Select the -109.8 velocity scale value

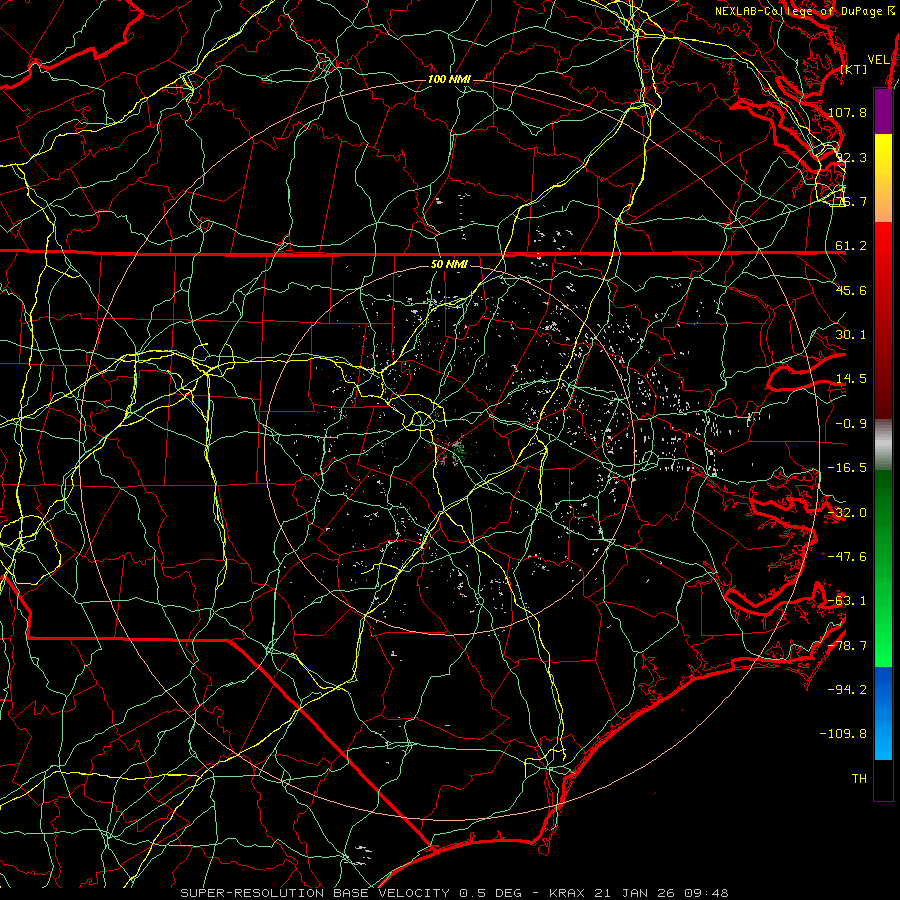pos(843,734)
